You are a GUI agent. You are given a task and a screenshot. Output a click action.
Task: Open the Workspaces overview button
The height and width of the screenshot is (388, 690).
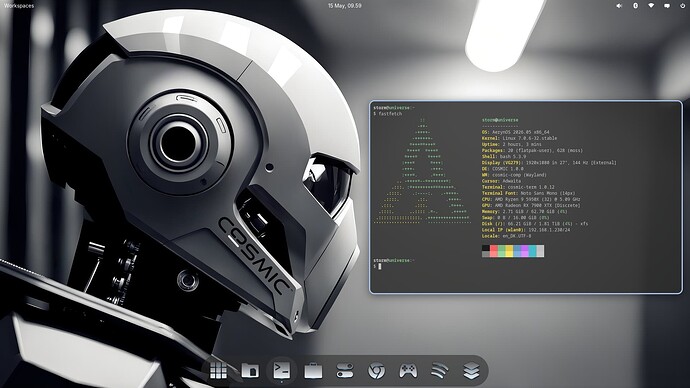[18, 6]
